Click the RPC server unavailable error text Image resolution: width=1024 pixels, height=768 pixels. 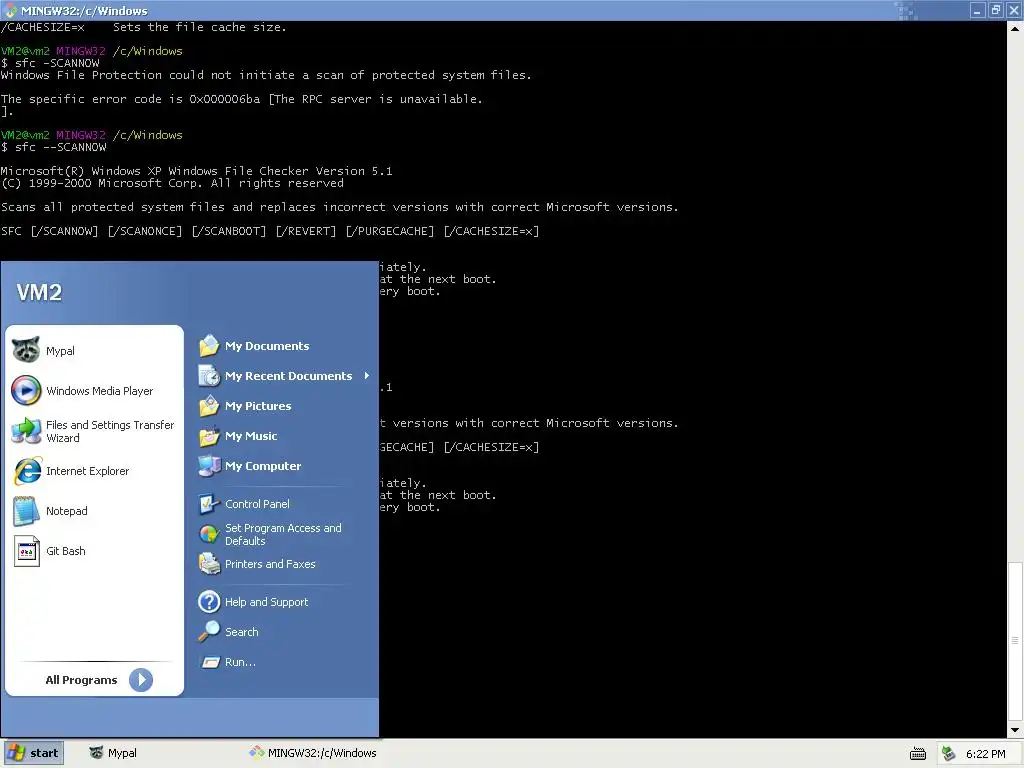tap(242, 99)
